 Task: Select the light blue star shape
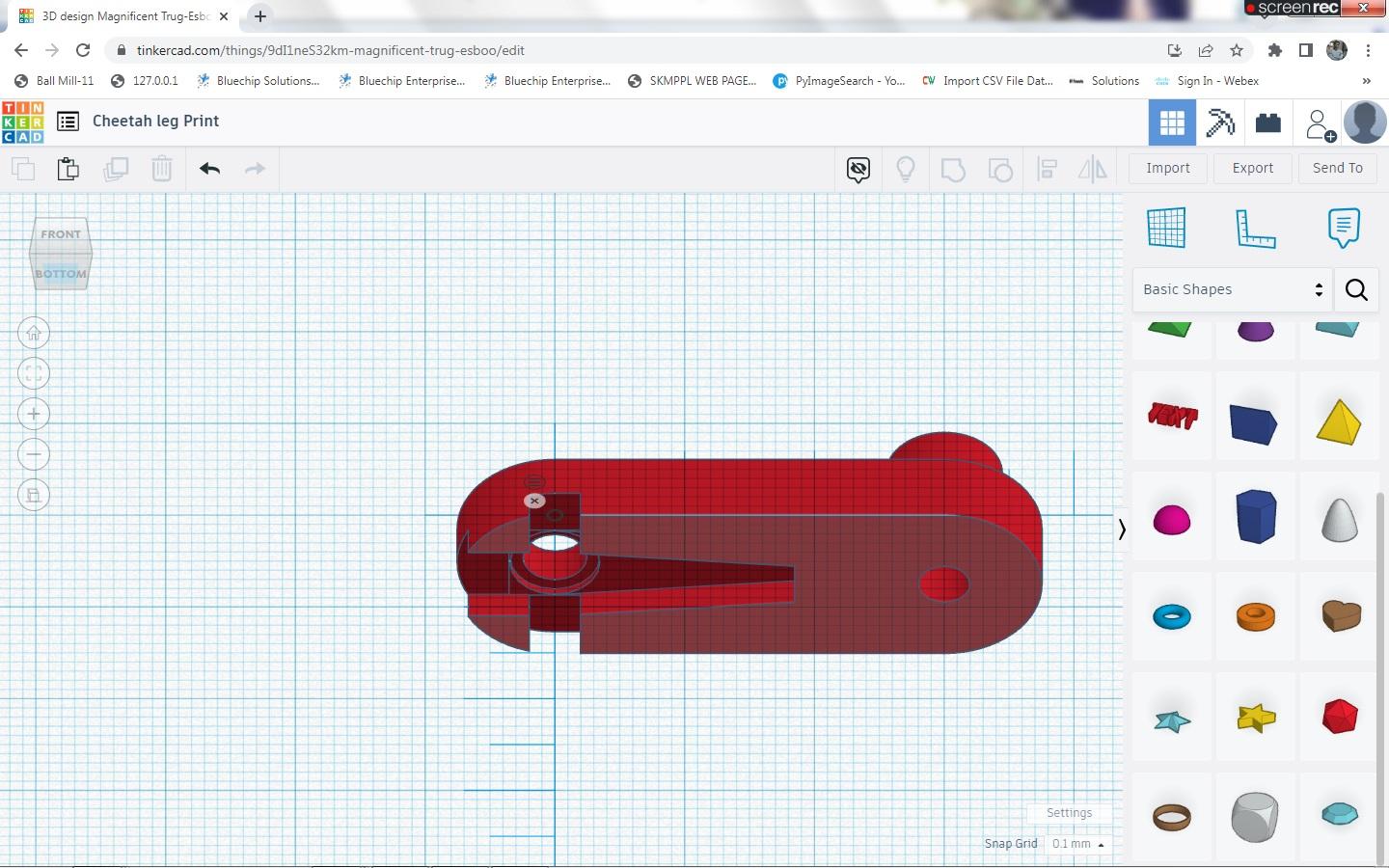[x=1172, y=720]
